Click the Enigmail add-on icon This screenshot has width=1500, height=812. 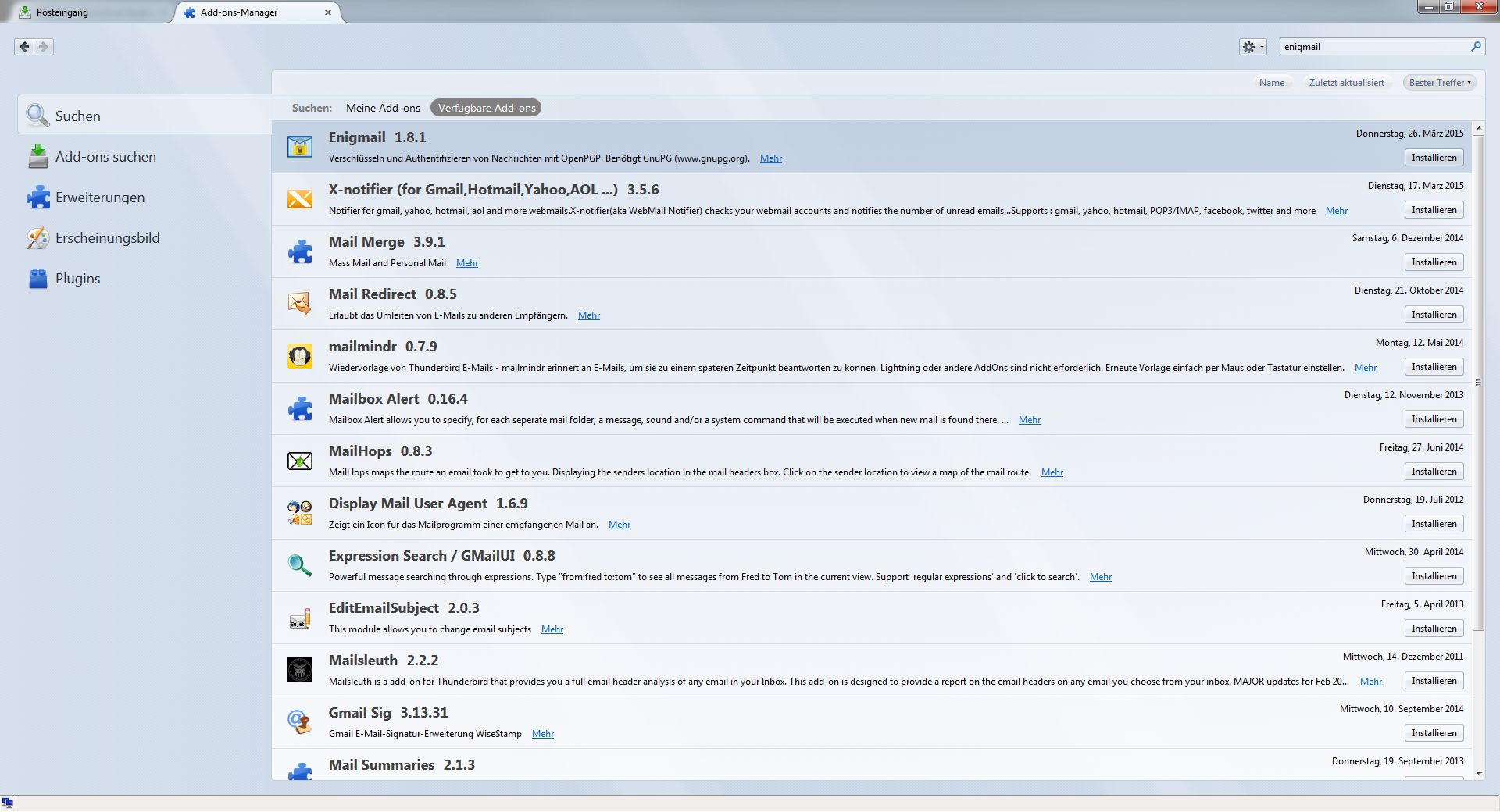point(300,147)
